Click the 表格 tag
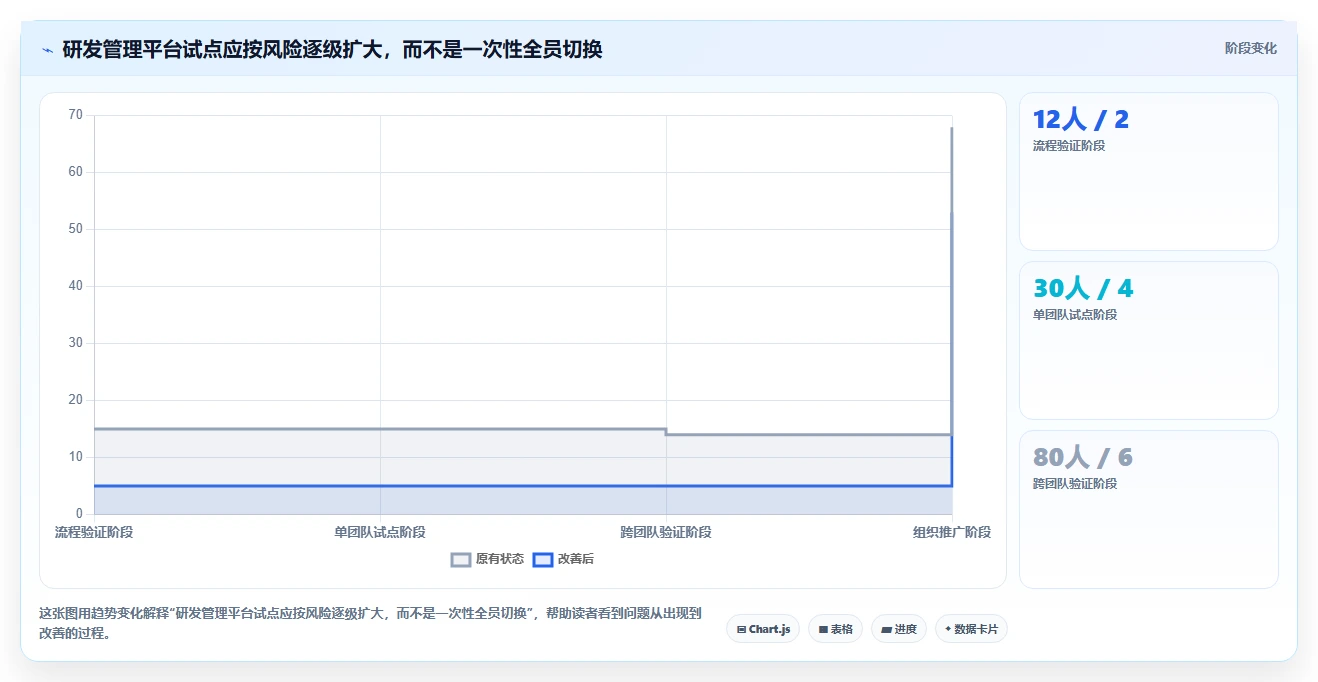 coord(835,629)
